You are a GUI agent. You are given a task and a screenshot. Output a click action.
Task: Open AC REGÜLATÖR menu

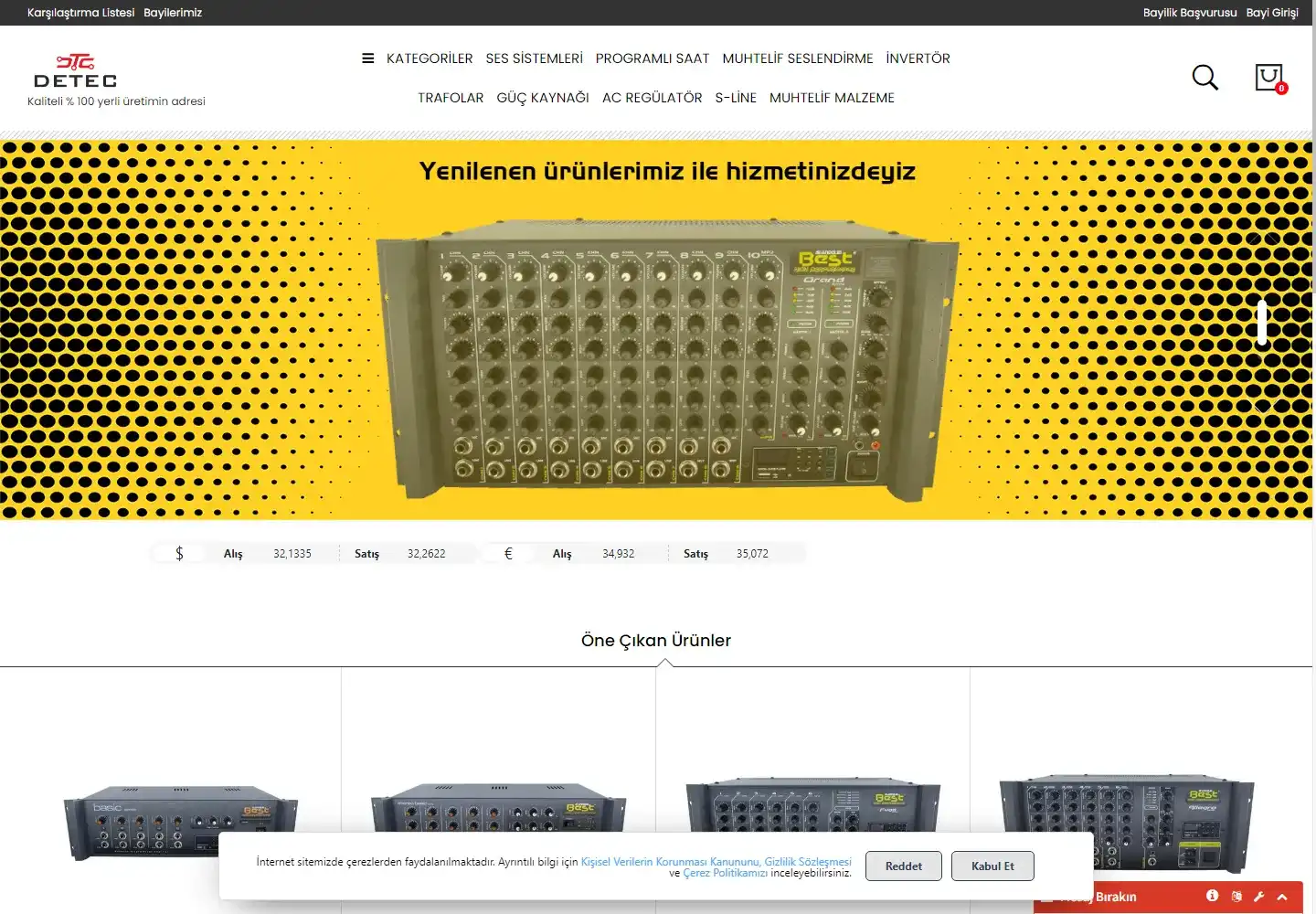pyautogui.click(x=653, y=98)
